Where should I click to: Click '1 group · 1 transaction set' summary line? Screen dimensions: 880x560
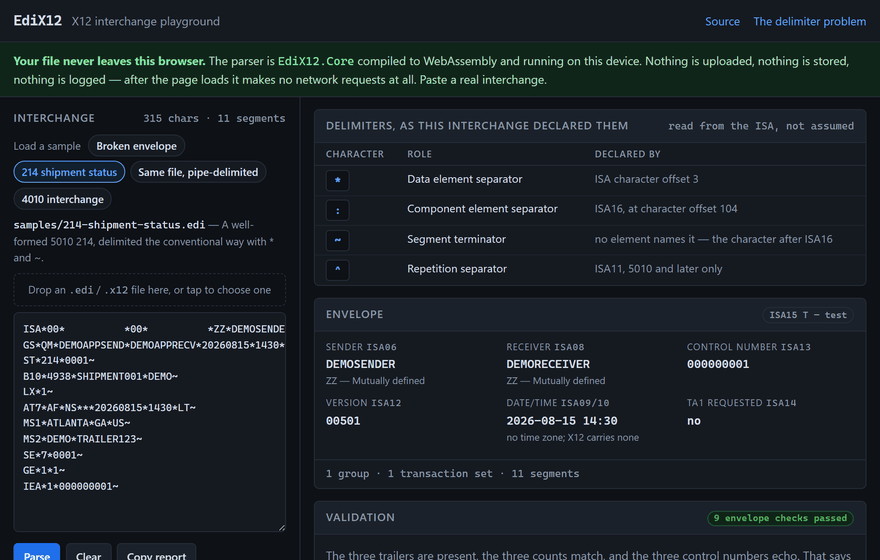pos(452,474)
